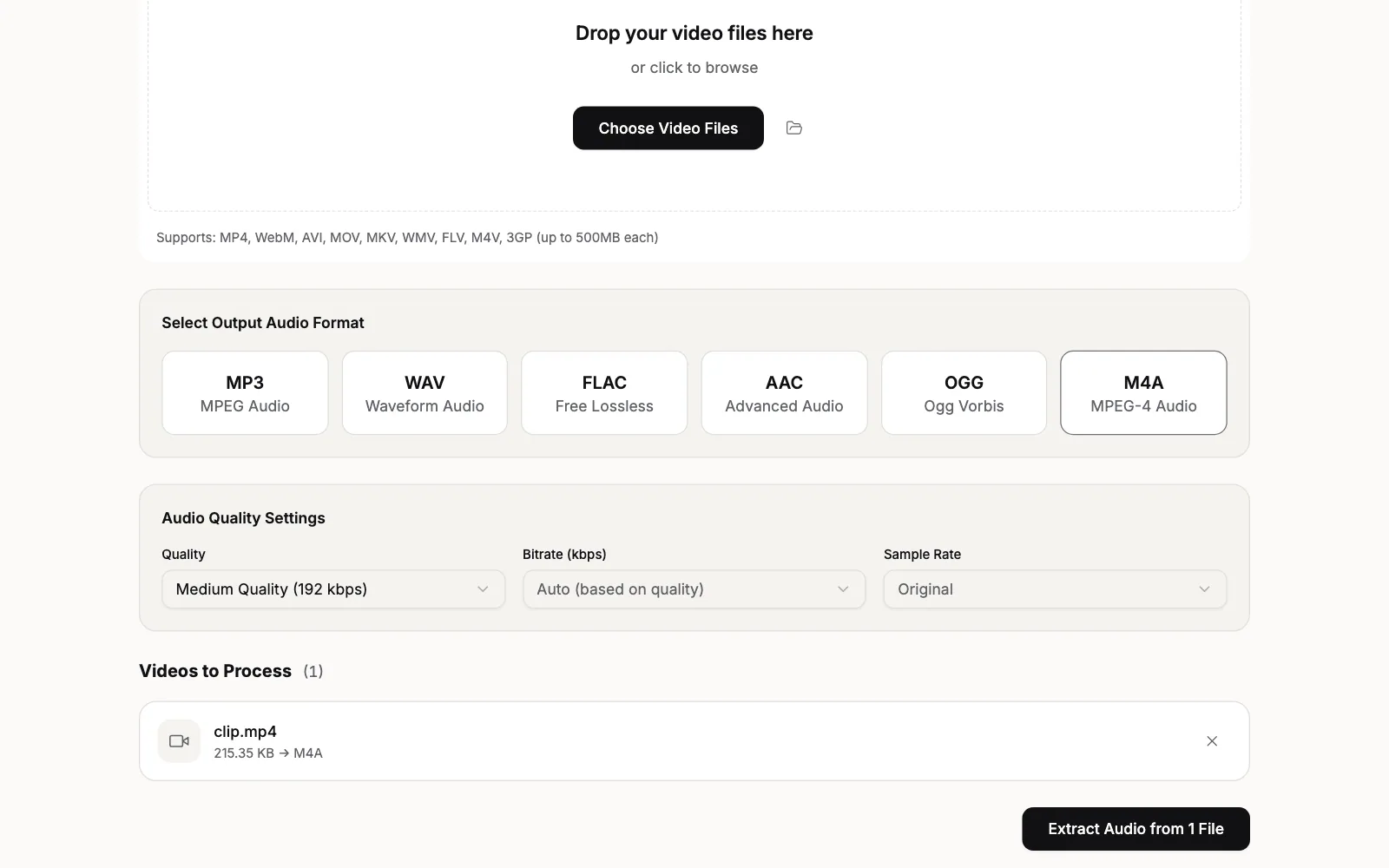
Task: Click the Supports formats note
Action: [x=407, y=237]
